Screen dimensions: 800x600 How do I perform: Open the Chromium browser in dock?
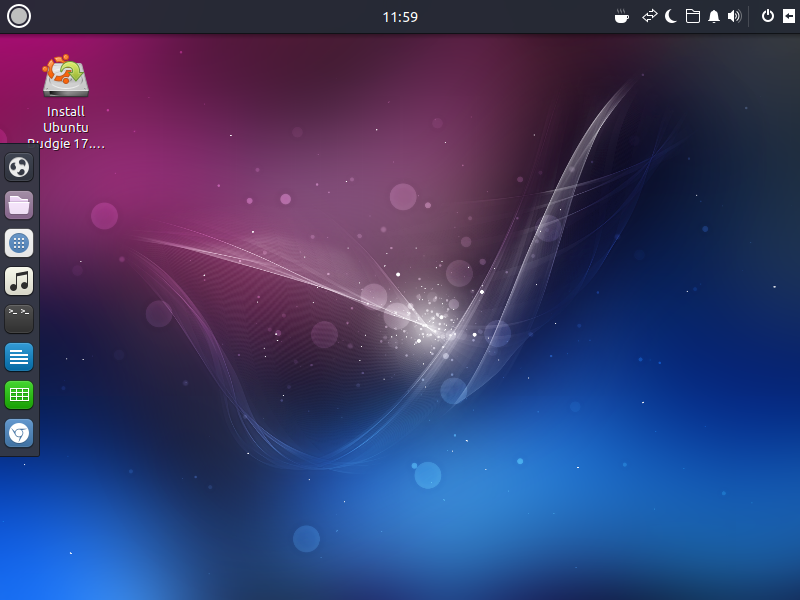[x=19, y=433]
